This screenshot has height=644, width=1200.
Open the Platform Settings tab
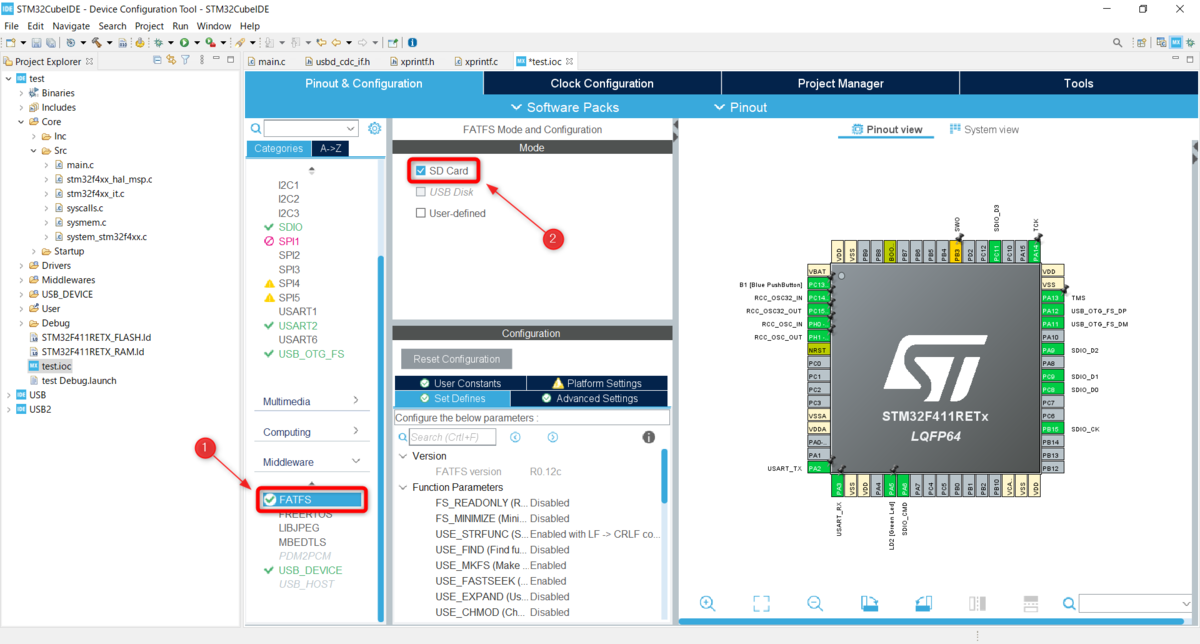coord(597,383)
